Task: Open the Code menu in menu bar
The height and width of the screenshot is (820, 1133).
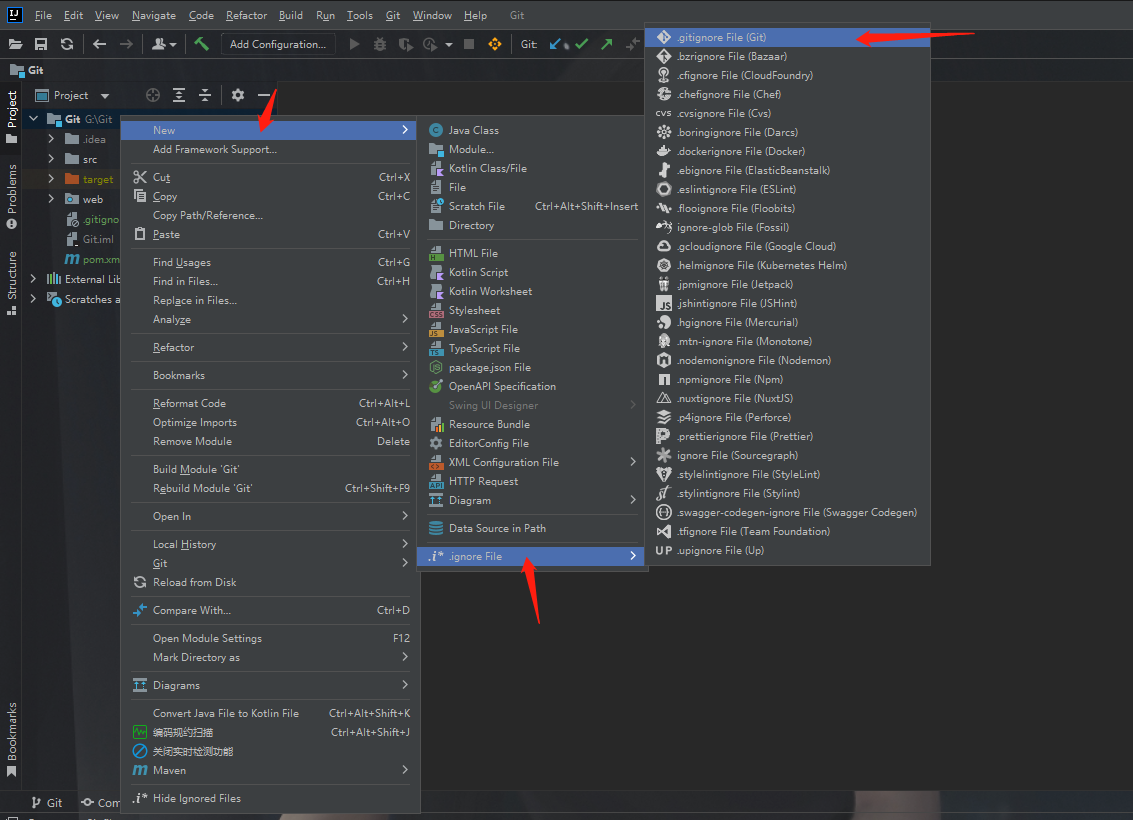Action: pos(201,15)
